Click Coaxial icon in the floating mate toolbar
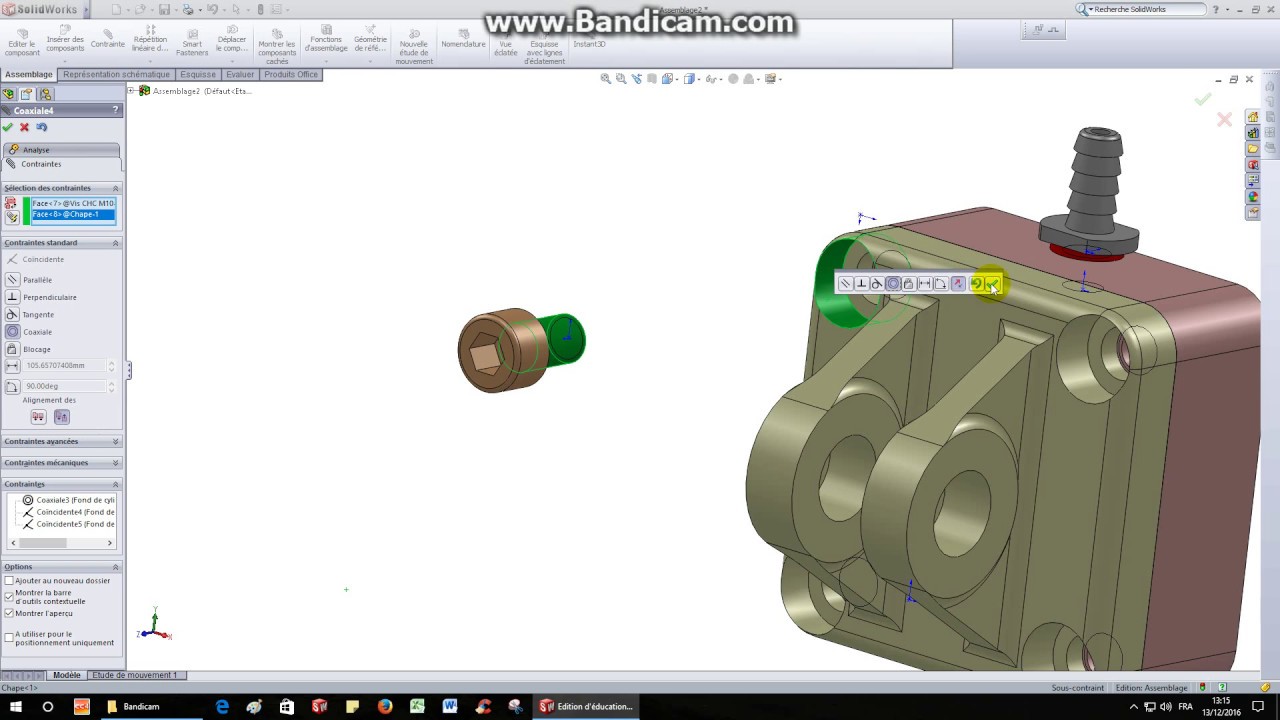The height and width of the screenshot is (720, 1280). pyautogui.click(x=893, y=284)
